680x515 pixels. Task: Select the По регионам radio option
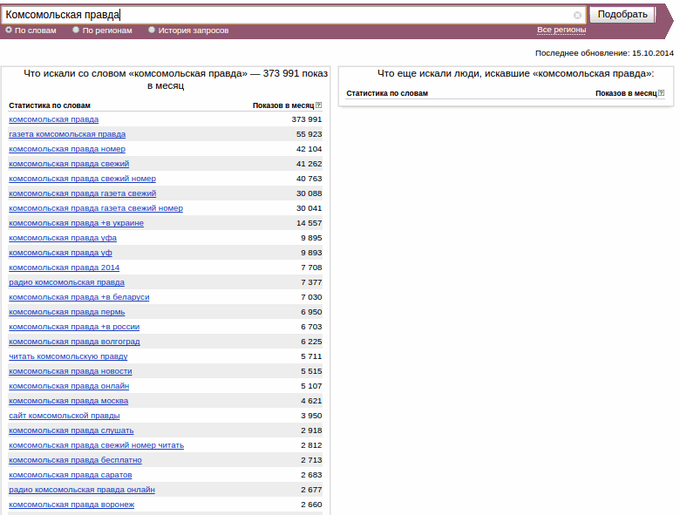[76, 30]
